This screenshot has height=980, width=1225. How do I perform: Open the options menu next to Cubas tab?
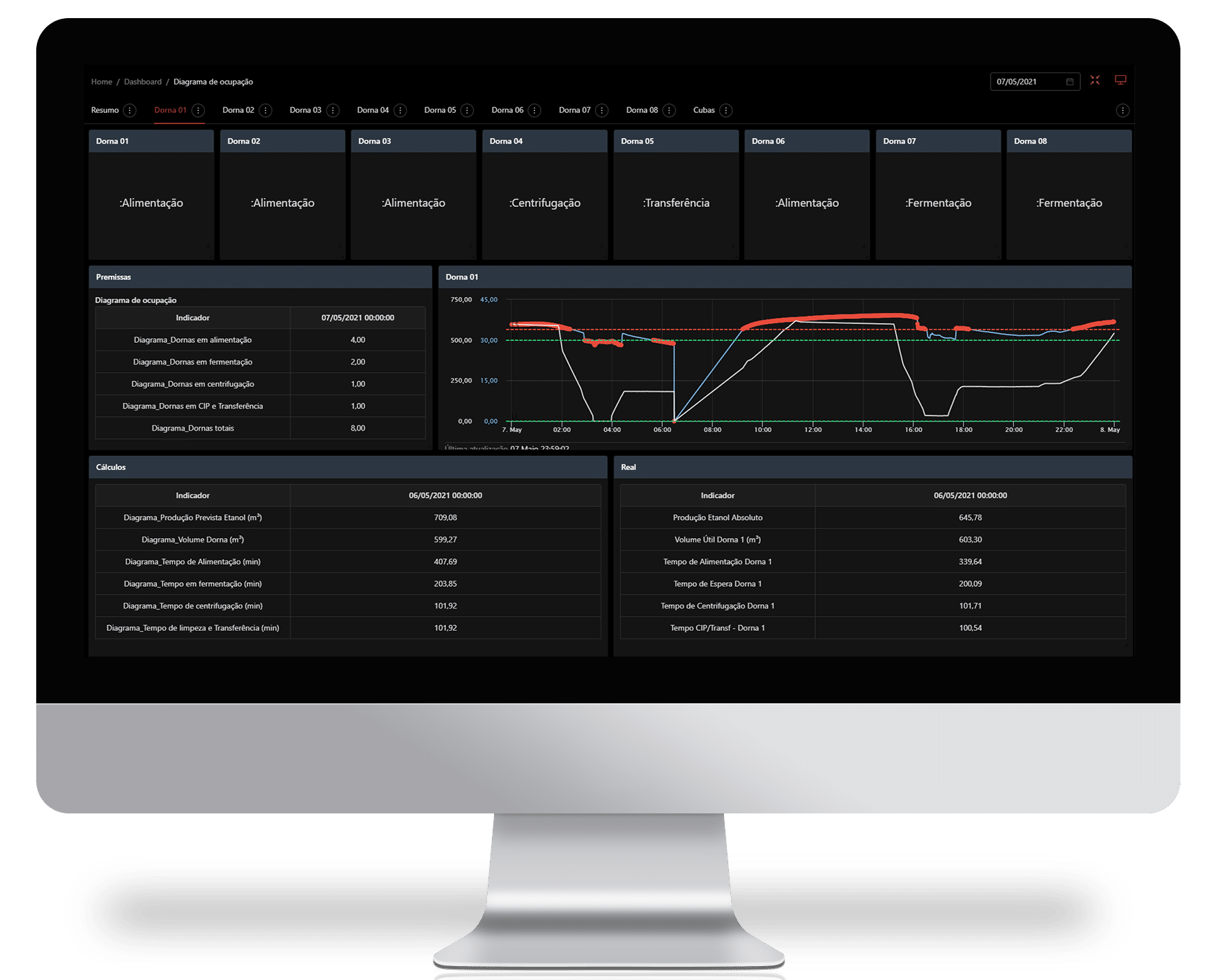(x=726, y=110)
